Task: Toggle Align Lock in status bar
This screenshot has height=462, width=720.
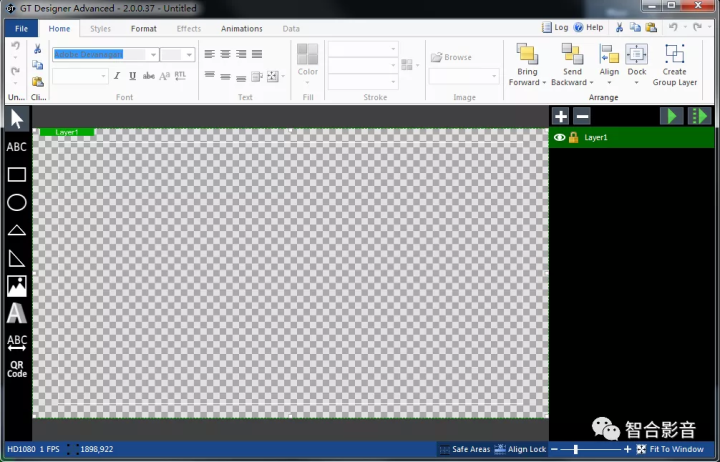Action: click(521, 449)
